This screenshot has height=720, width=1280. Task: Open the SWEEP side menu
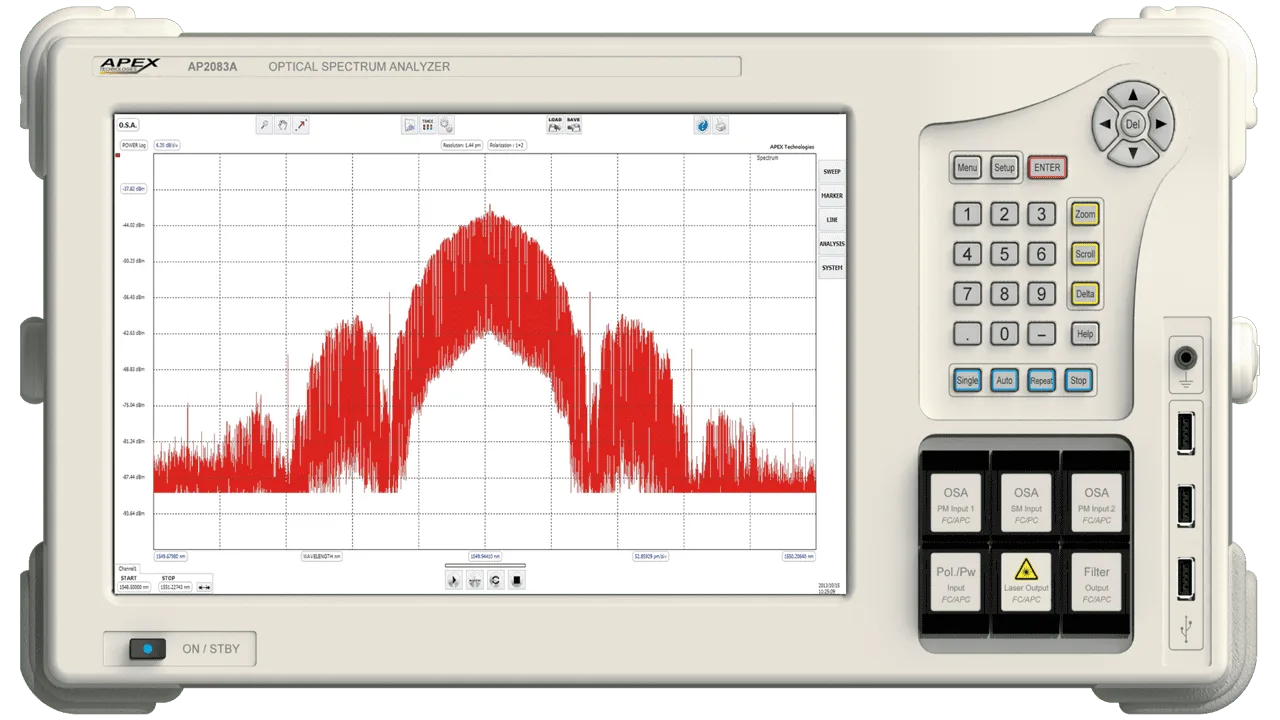click(x=831, y=172)
